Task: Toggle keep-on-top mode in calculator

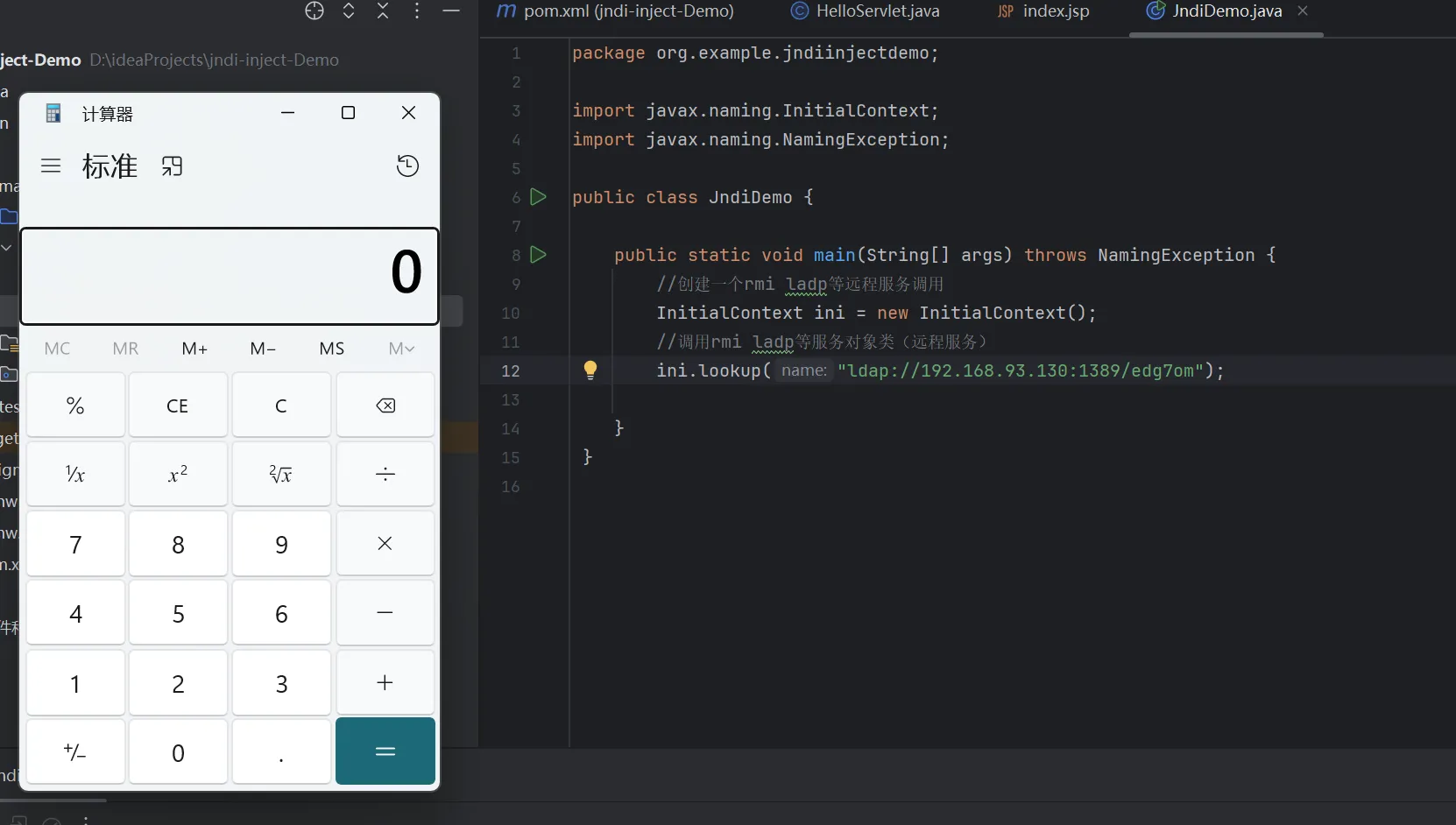Action: (173, 166)
